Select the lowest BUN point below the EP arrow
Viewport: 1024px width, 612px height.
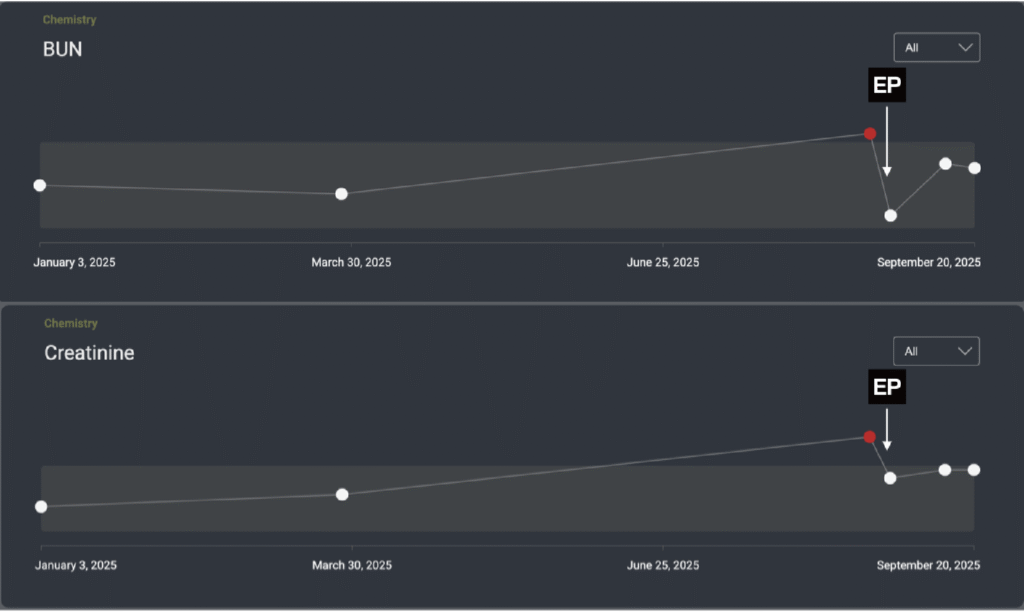[891, 215]
